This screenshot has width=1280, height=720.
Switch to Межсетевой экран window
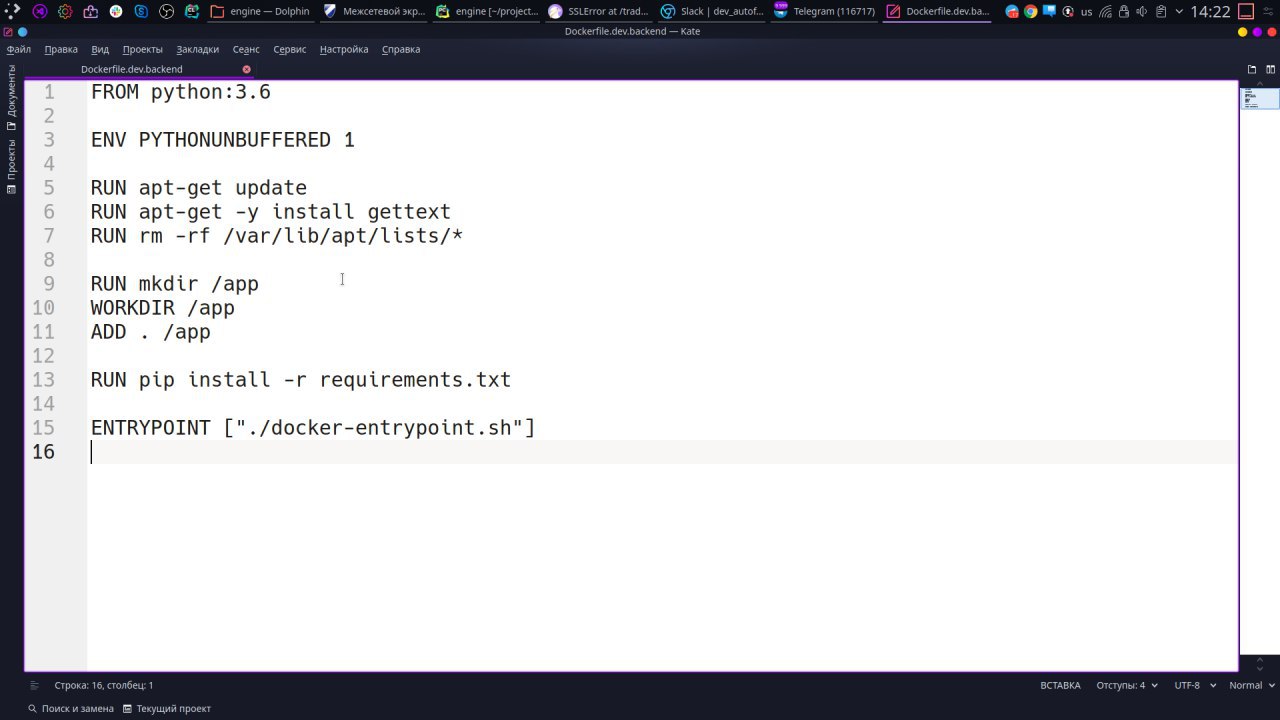tap(374, 12)
